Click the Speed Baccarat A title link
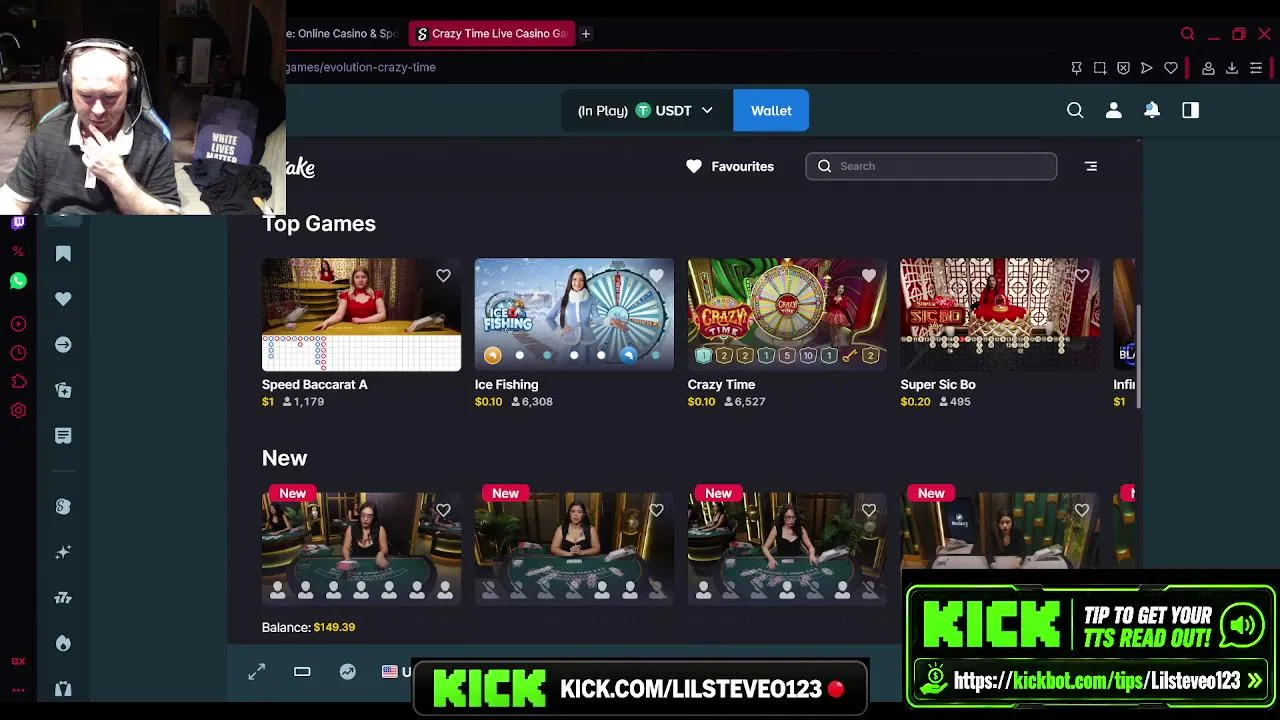 pyautogui.click(x=315, y=384)
